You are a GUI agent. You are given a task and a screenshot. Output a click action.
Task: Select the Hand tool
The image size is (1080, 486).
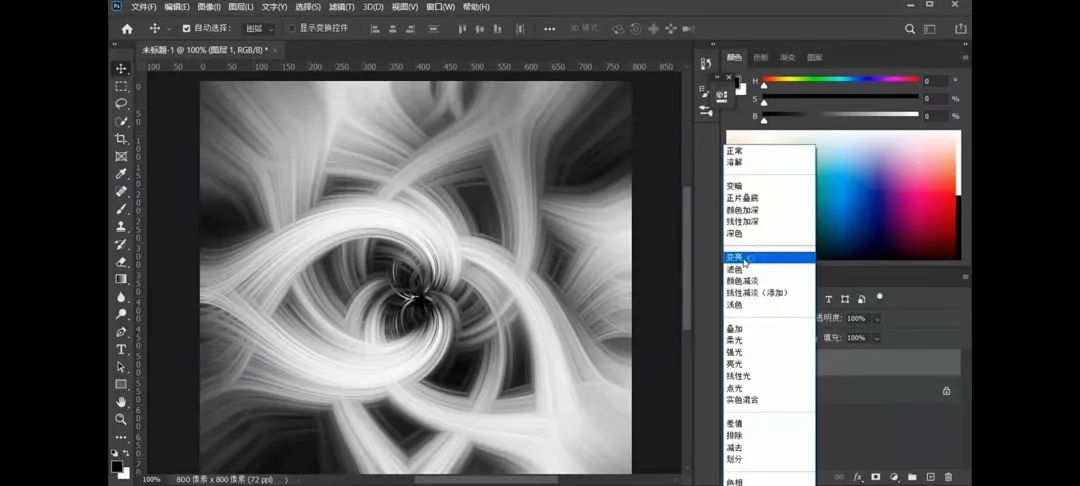coord(121,401)
